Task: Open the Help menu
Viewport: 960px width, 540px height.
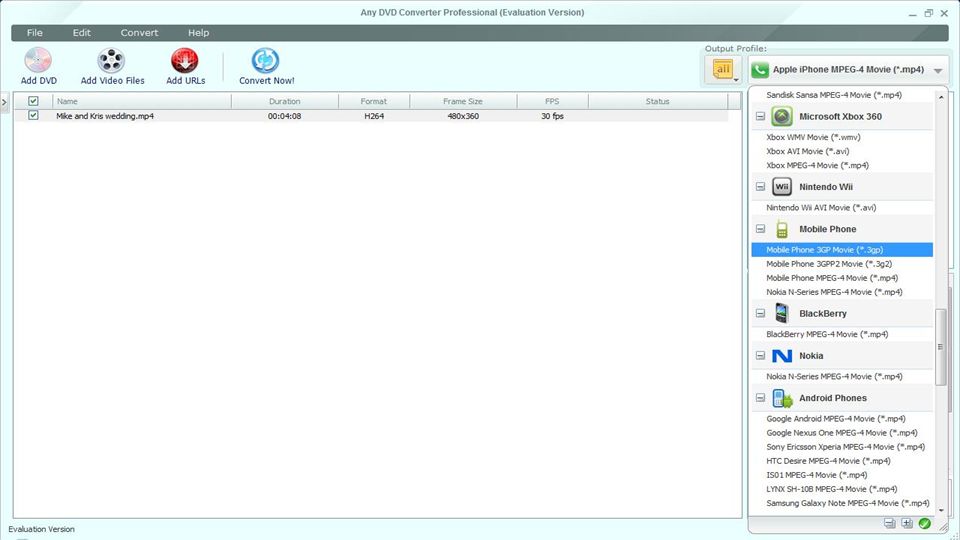Action: [x=198, y=33]
